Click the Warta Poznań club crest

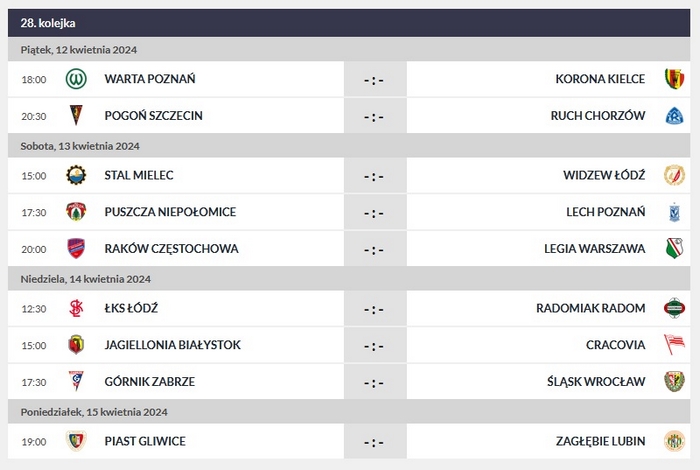click(x=76, y=79)
